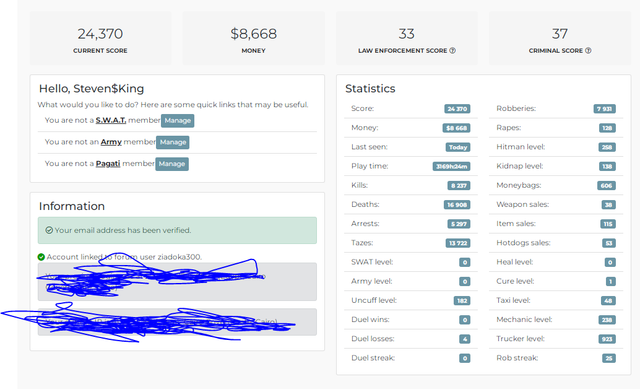This screenshot has height=389, width=640.
Task: Open the Pagati link
Action: (108, 163)
